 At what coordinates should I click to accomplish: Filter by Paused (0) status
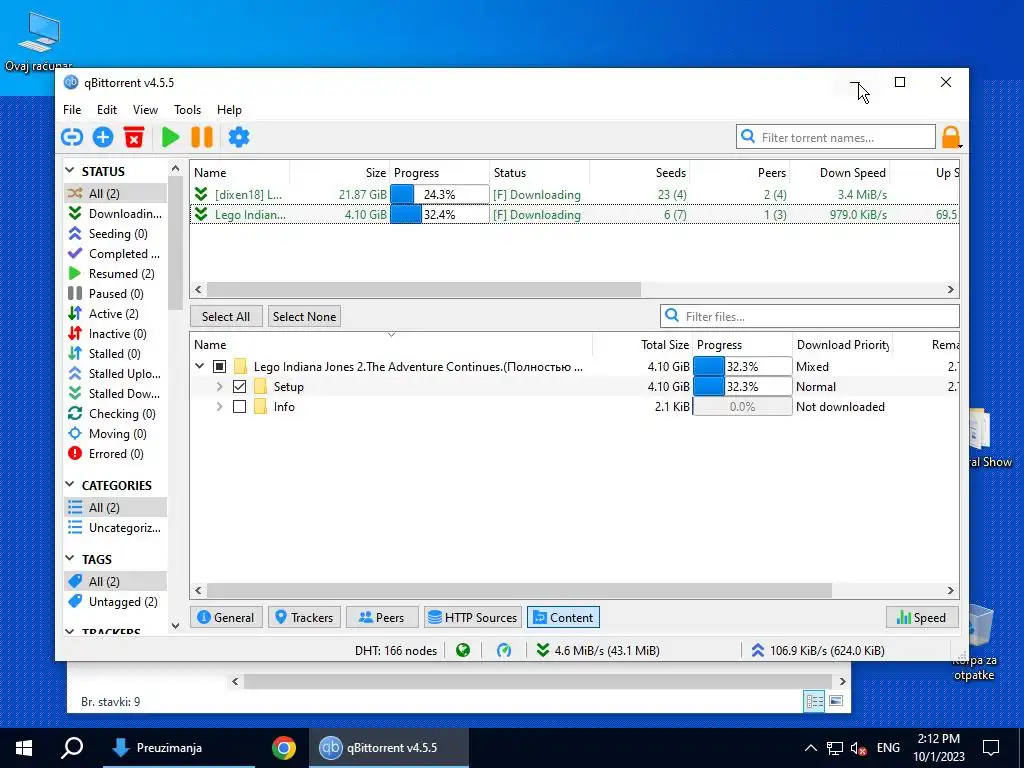pyautogui.click(x=115, y=294)
